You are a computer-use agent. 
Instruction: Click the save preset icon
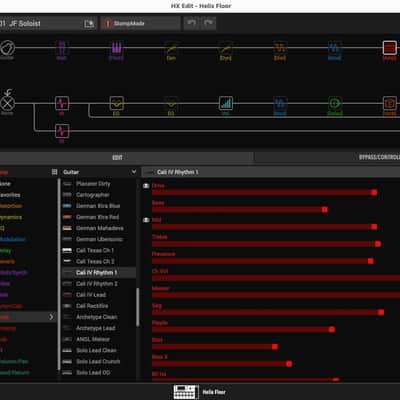pos(89,24)
